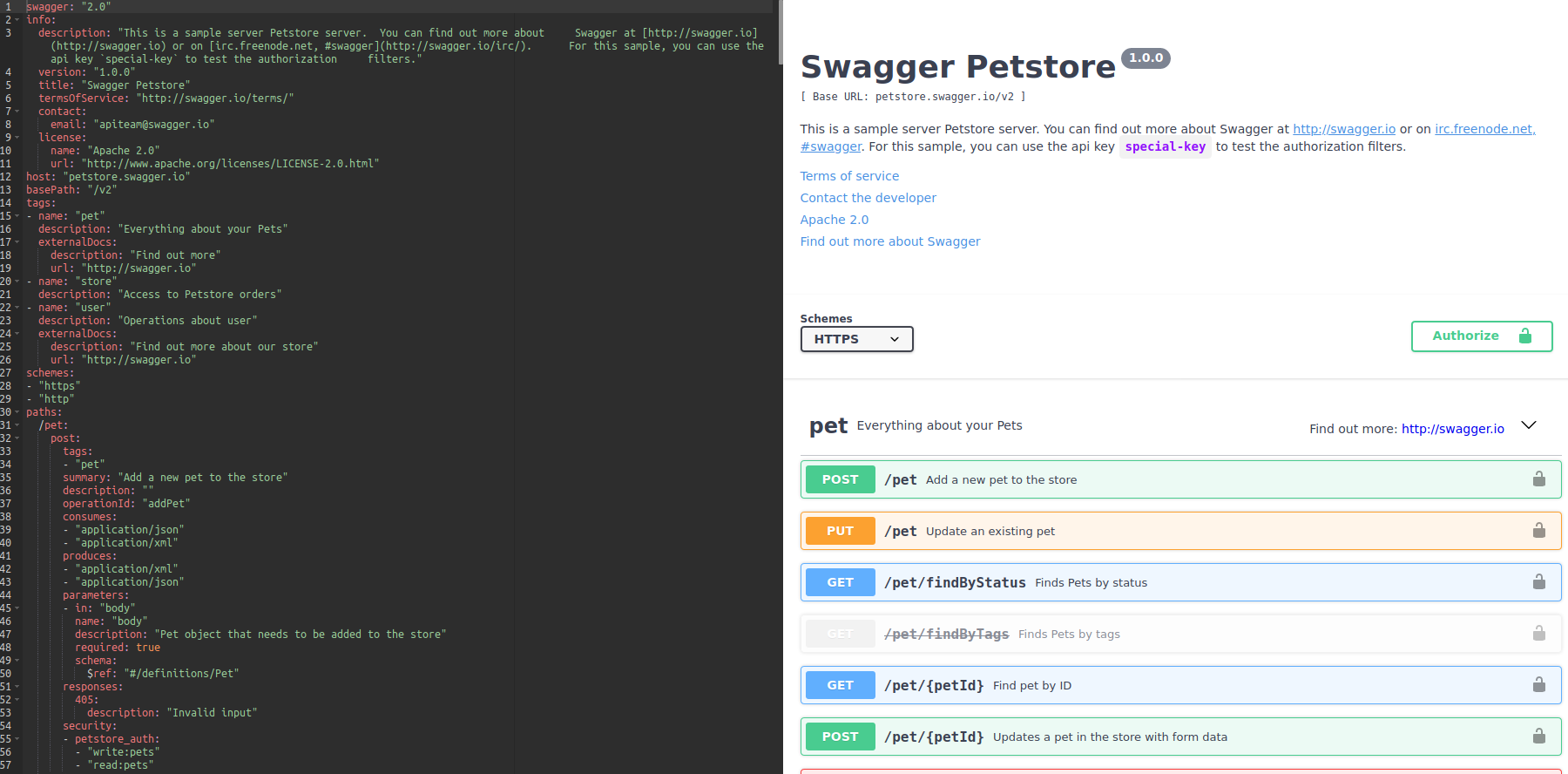
Task: Click the GET badge for /pet/{petId}
Action: pos(841,685)
